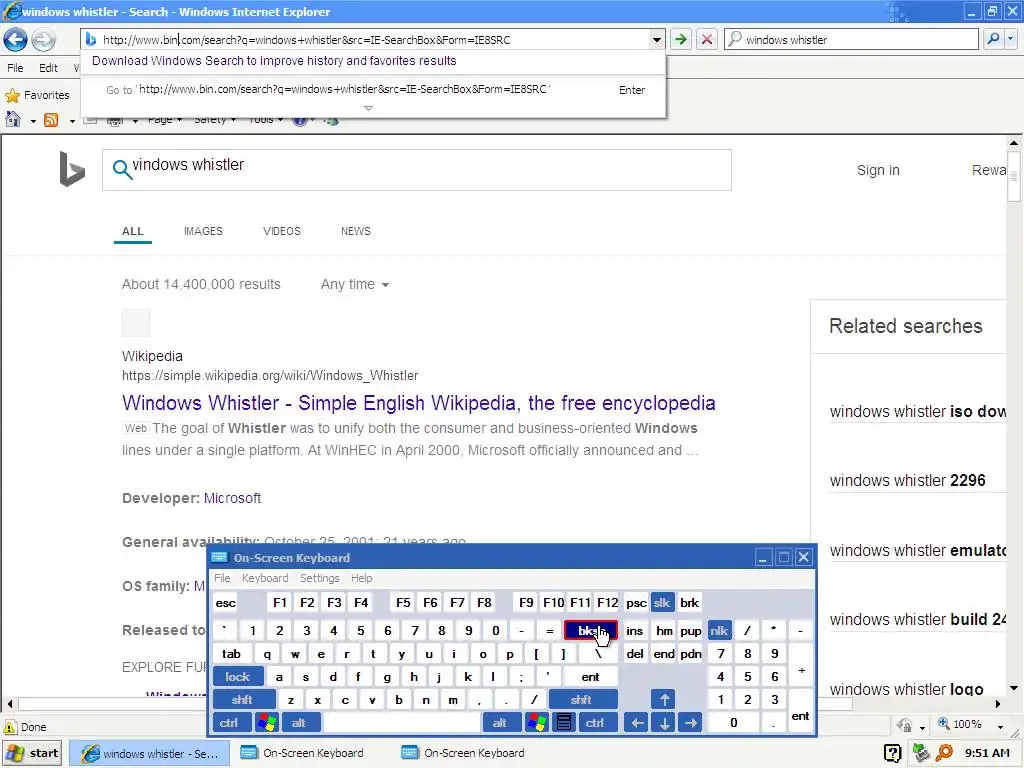Click the Bing logo on the page
The image size is (1024, 768).
(72, 169)
